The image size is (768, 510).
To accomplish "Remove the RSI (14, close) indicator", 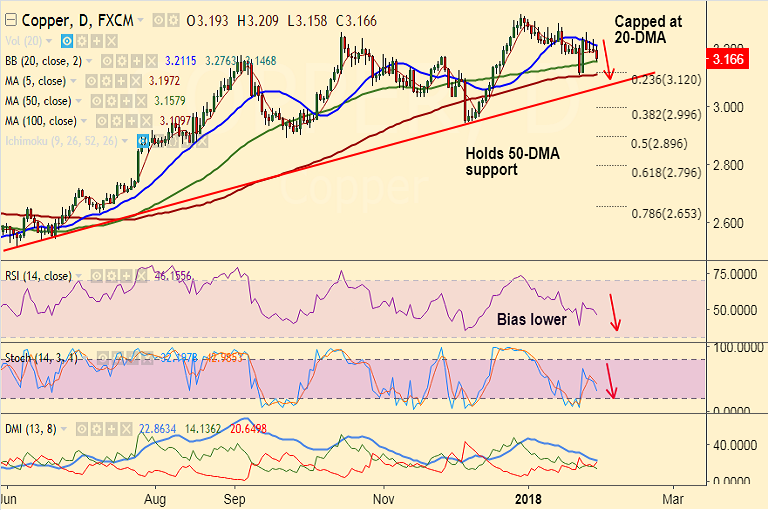I will pos(141,276).
